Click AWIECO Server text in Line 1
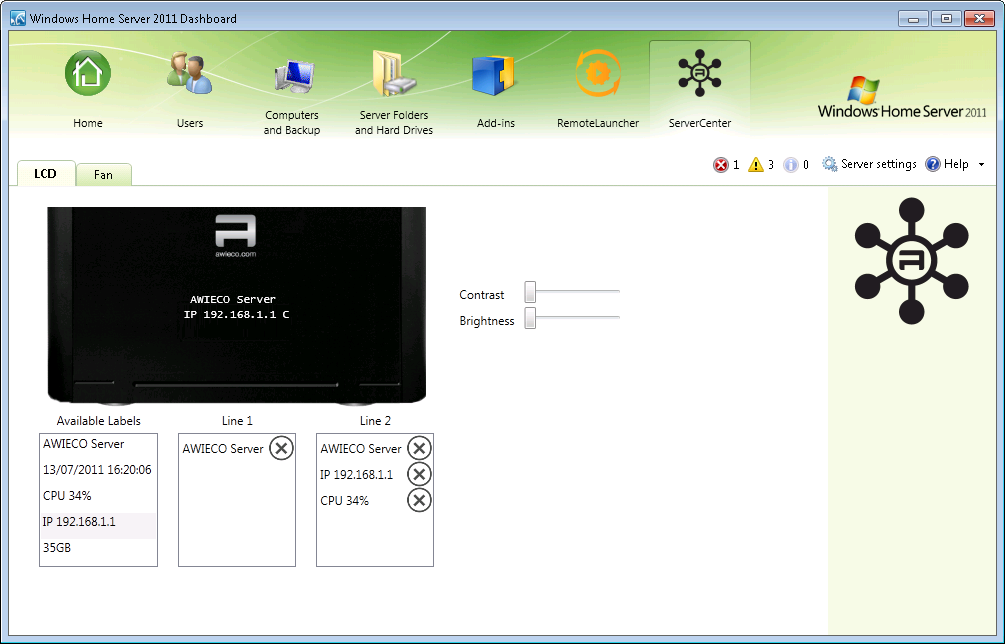Screen dimensions: 1005x644 [223, 449]
